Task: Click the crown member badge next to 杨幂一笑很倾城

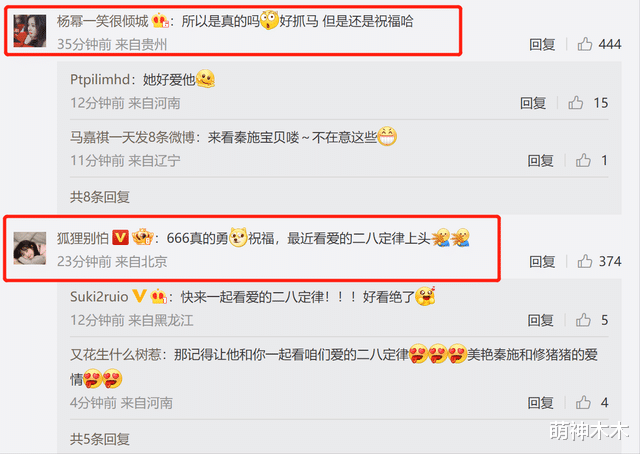Action: tap(160, 20)
